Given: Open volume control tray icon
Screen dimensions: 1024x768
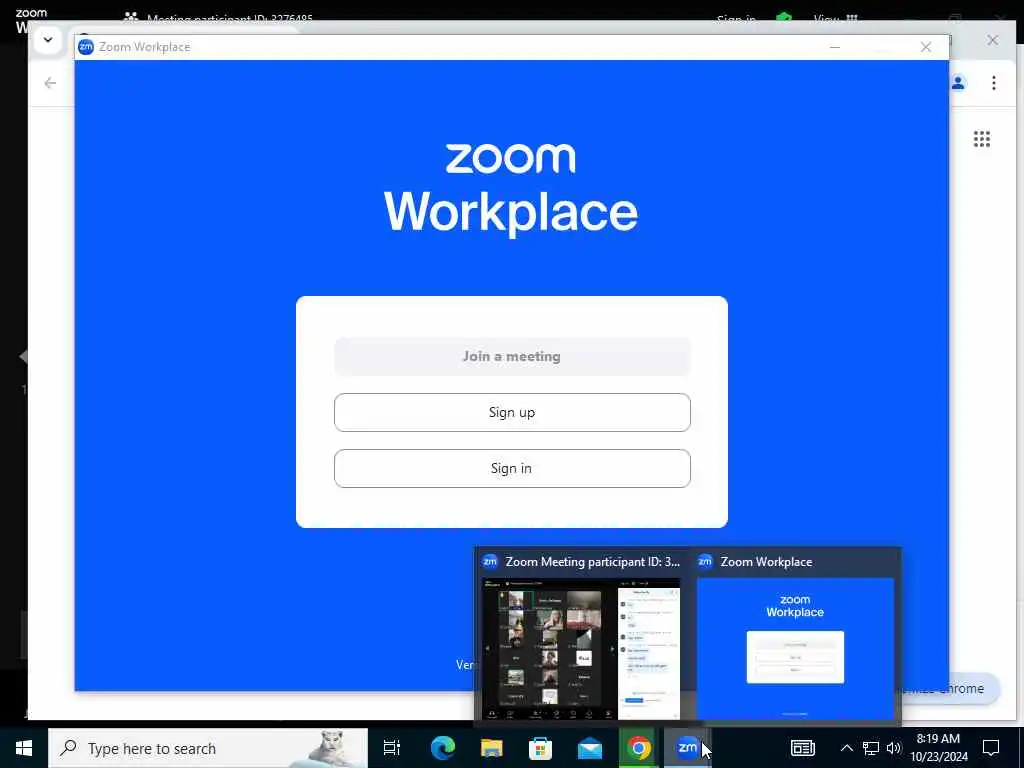Looking at the screenshot, I should 894,748.
